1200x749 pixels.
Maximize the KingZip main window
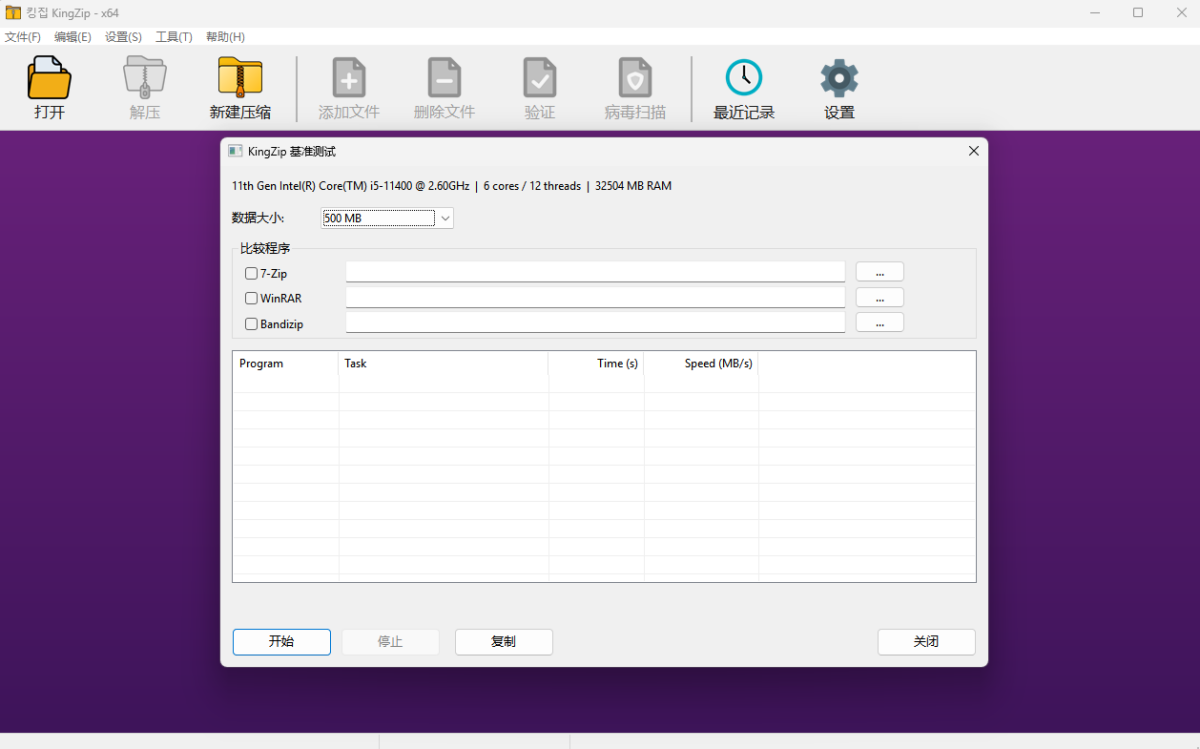click(1138, 12)
